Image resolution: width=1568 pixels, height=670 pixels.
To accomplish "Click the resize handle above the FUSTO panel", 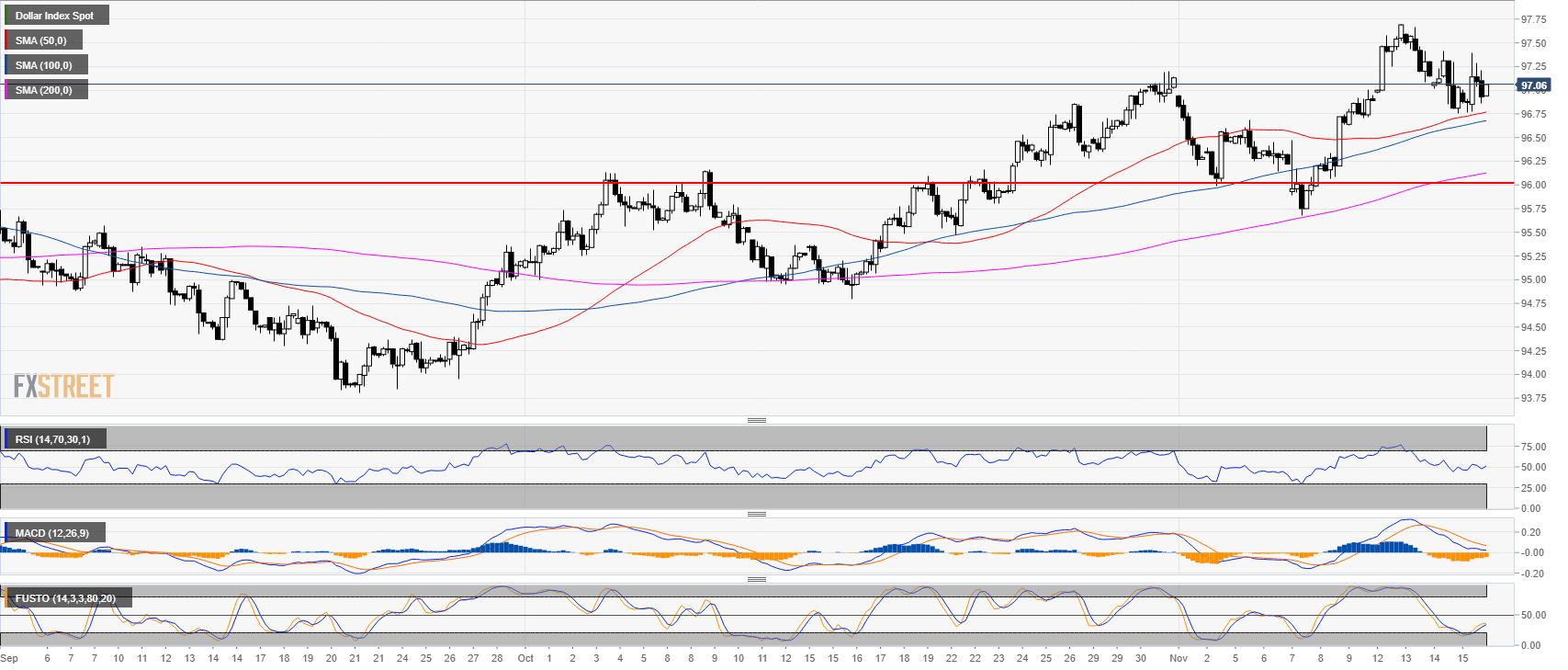I will click(x=756, y=579).
